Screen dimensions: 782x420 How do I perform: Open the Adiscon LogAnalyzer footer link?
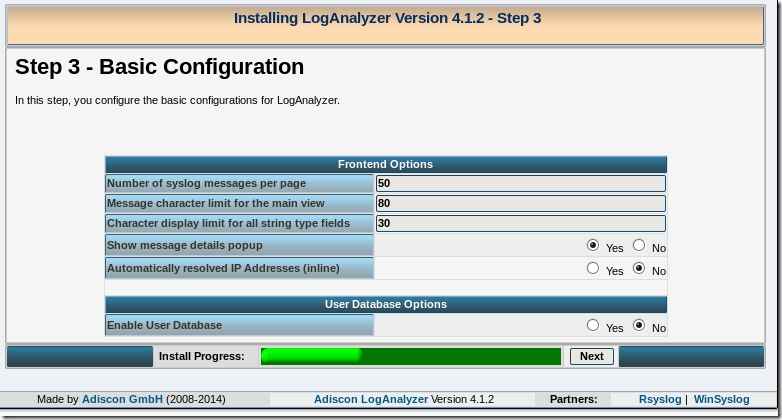371,399
